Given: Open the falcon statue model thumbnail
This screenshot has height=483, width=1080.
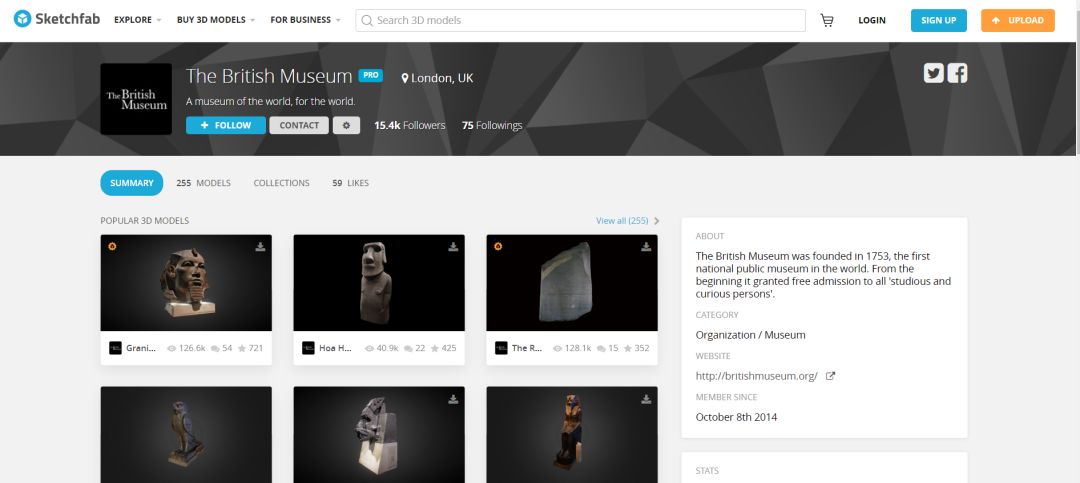Looking at the screenshot, I should [186, 435].
